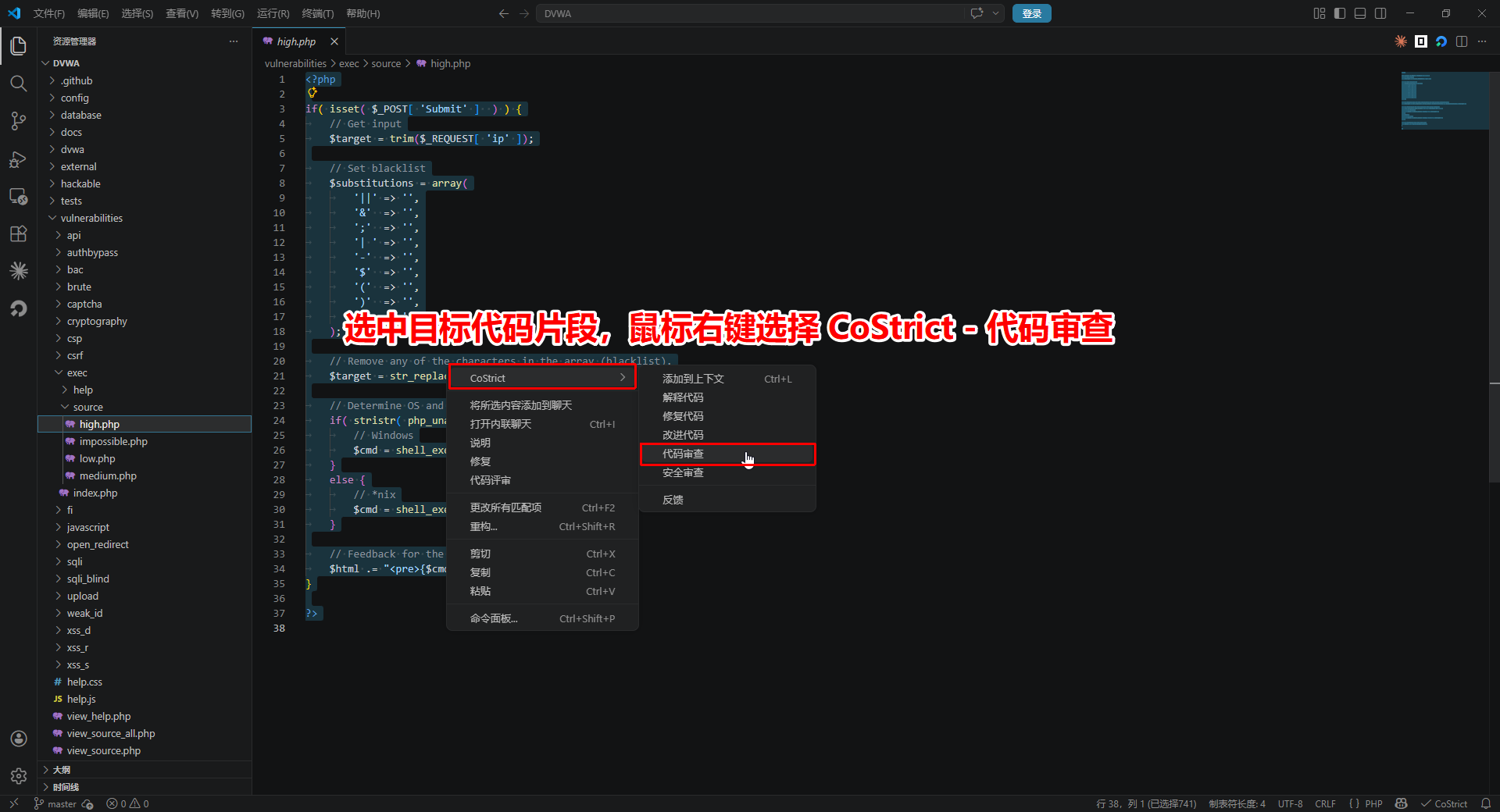Collapse the vulnerabilities folder
The height and width of the screenshot is (812, 1500).
pos(91,218)
